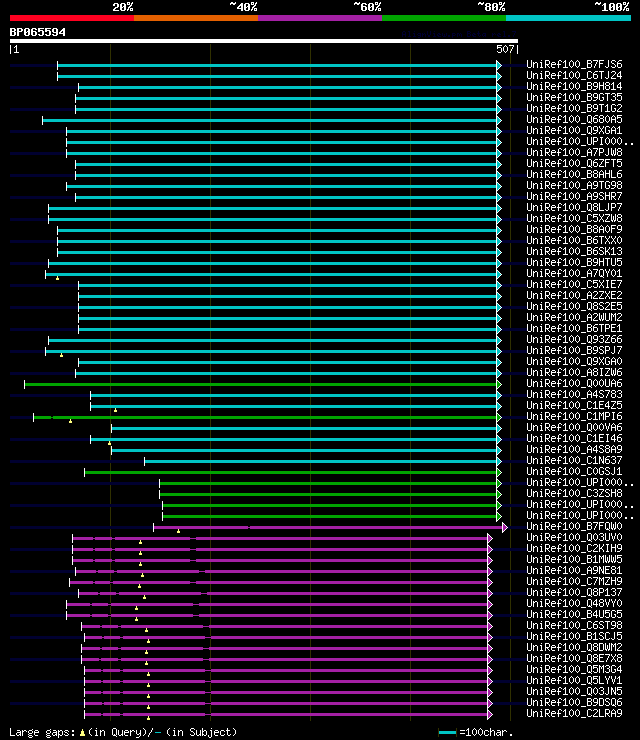The height and width of the screenshot is (740, 640).
Task: Select label UniRef100_C0GSJ1
Action: (574, 471)
